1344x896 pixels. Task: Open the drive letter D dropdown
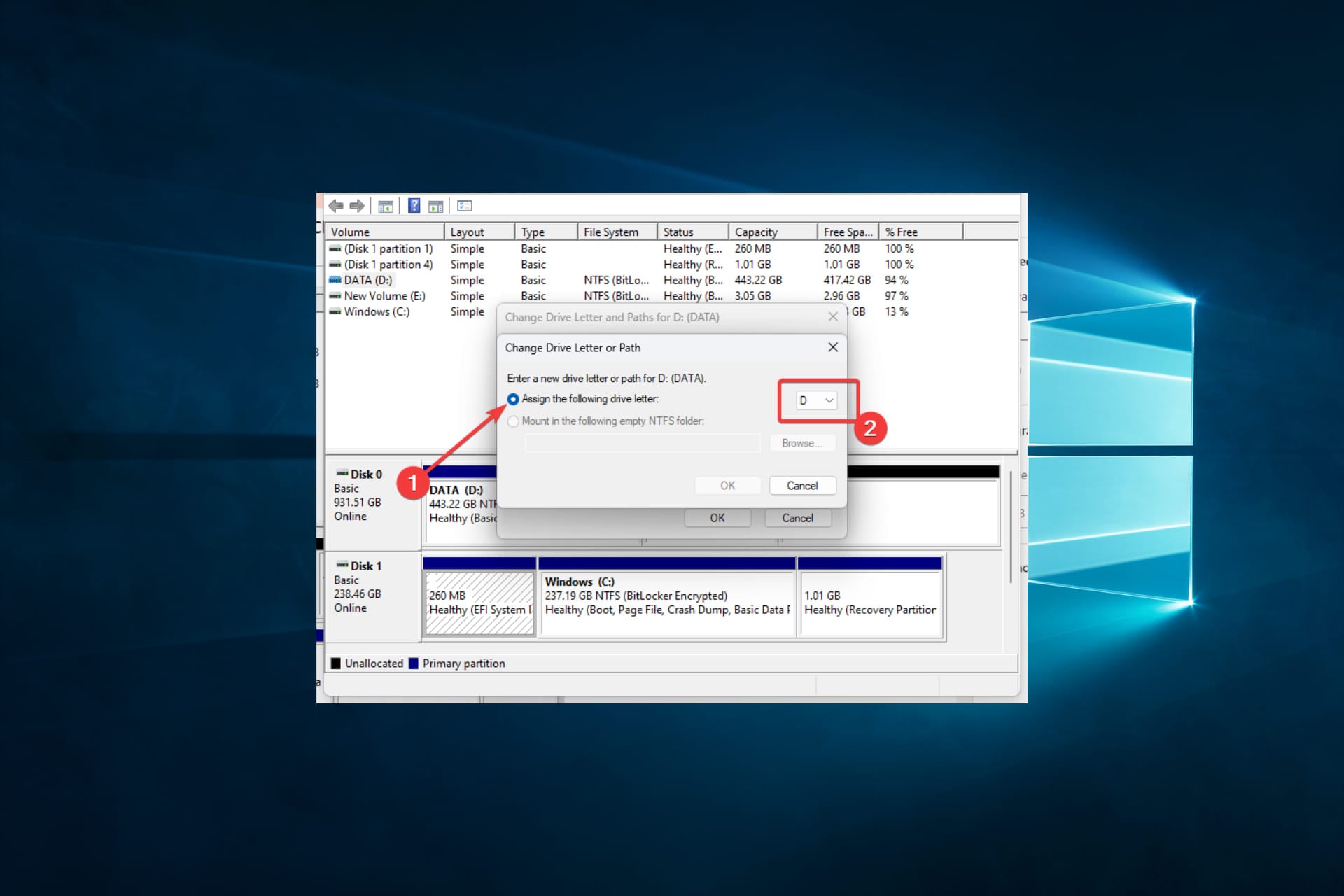point(817,400)
